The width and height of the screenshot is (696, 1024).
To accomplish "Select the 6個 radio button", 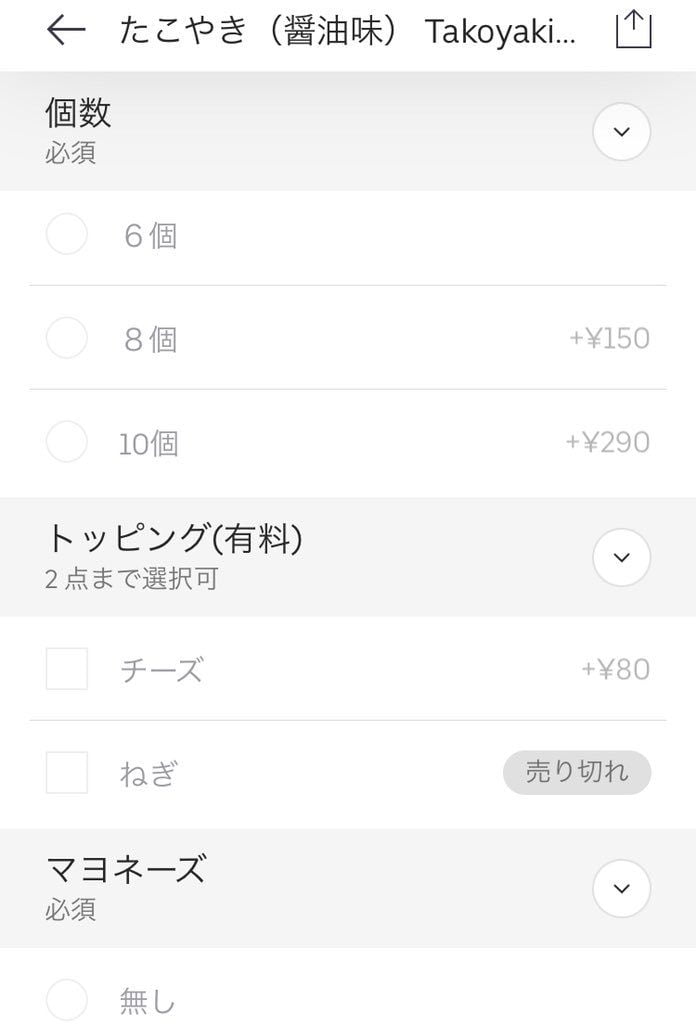I will [67, 235].
